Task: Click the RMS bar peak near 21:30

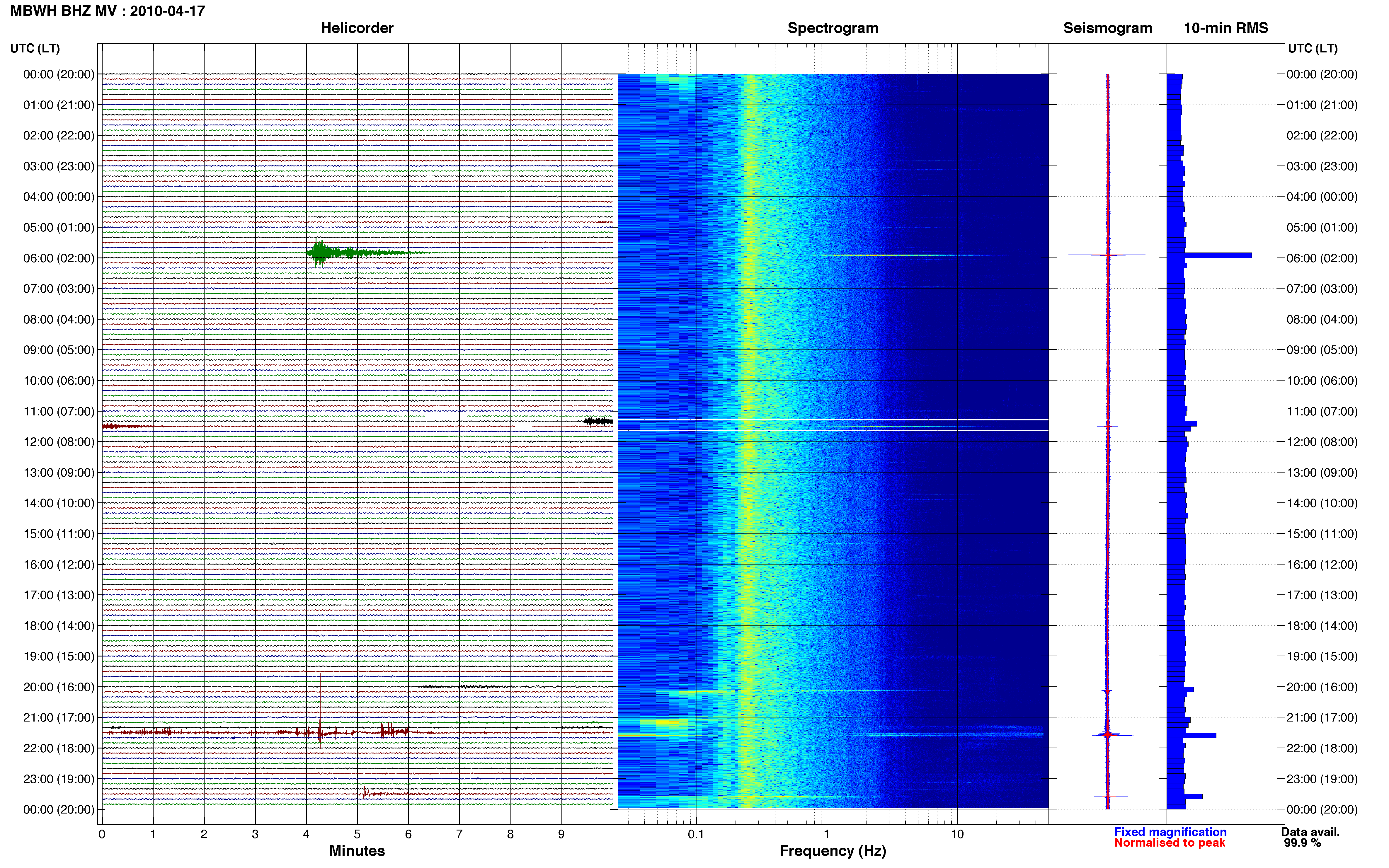Action: point(1191,735)
